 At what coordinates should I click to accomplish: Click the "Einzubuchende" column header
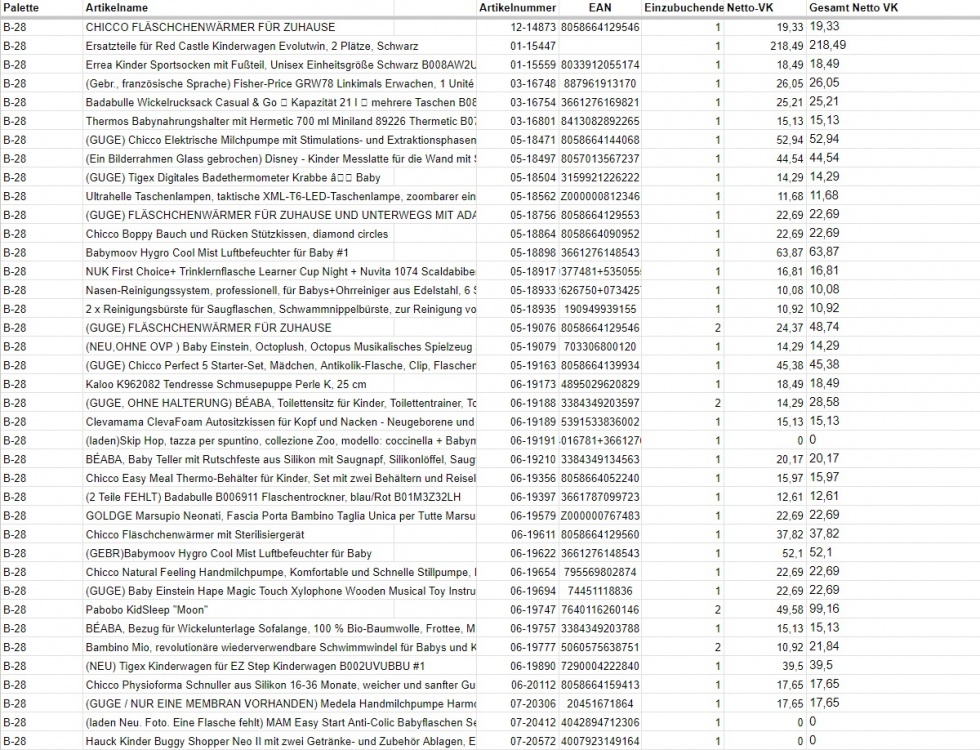pos(684,8)
